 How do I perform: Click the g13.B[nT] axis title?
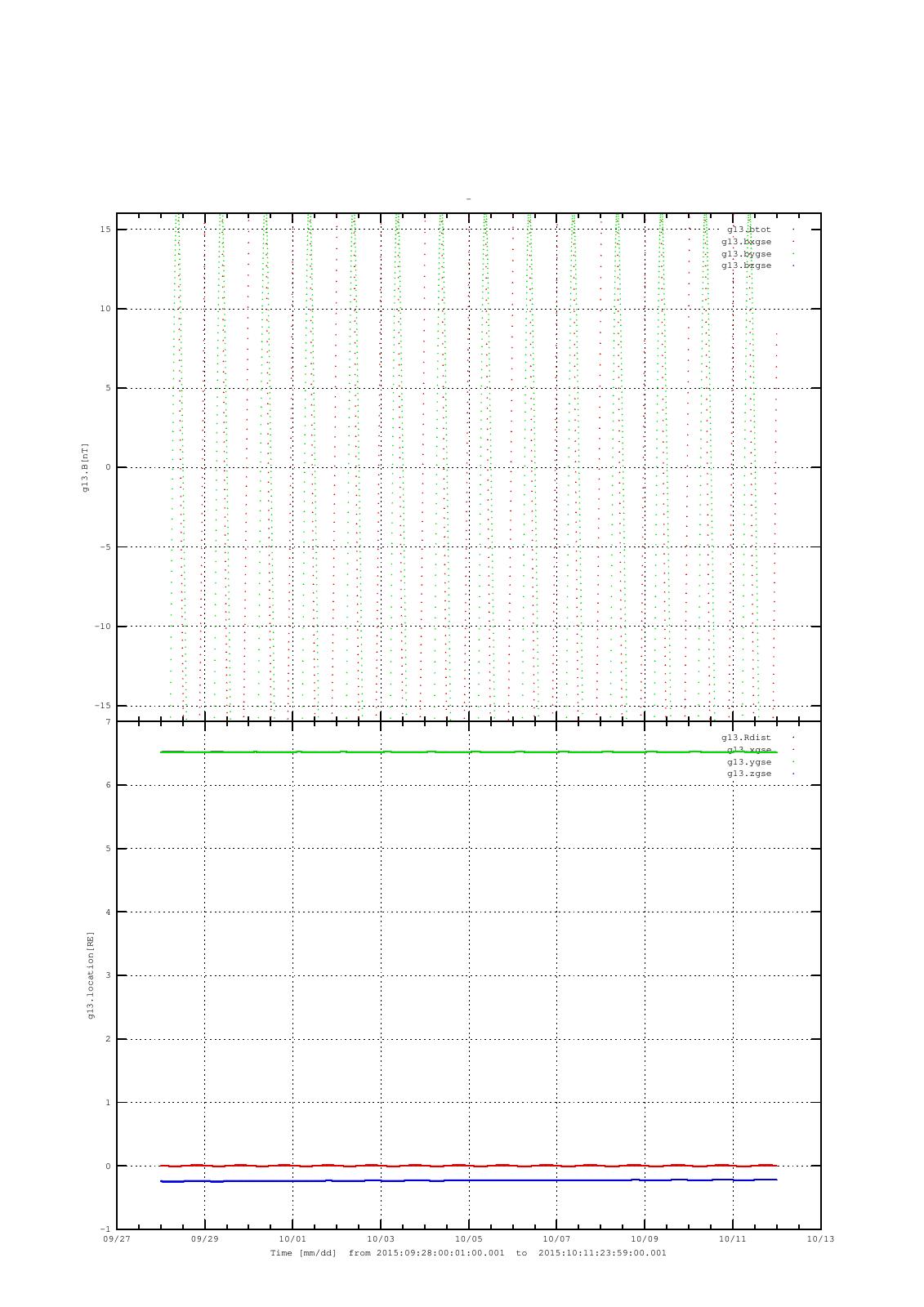coord(85,467)
